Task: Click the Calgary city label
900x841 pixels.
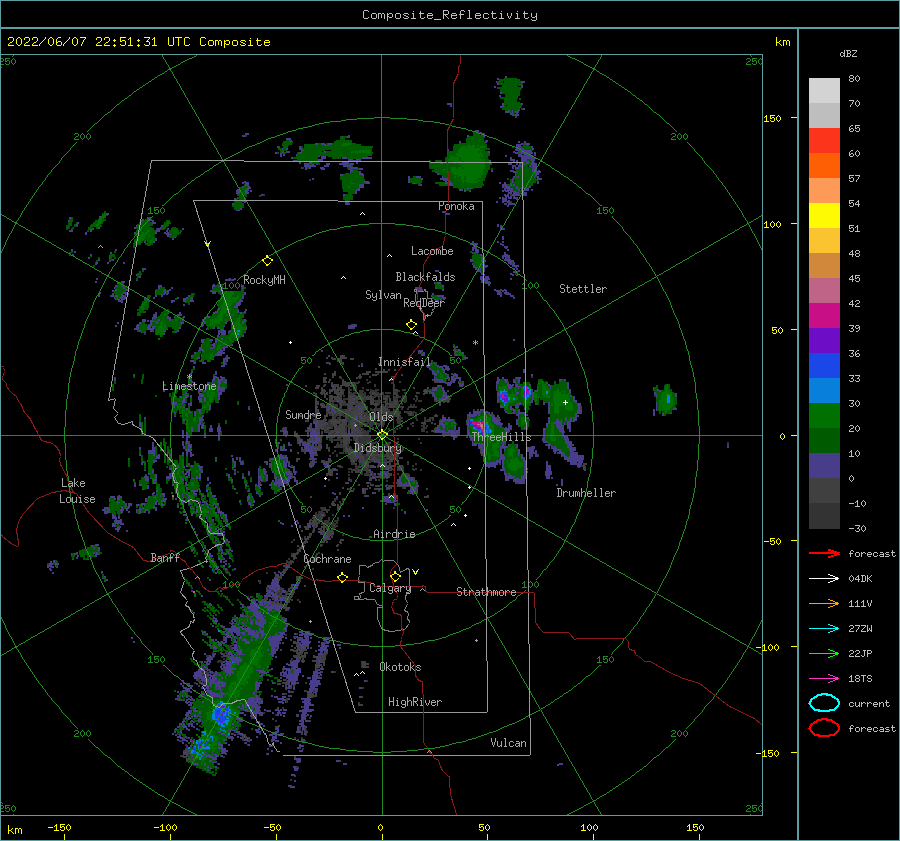Action: (390, 588)
